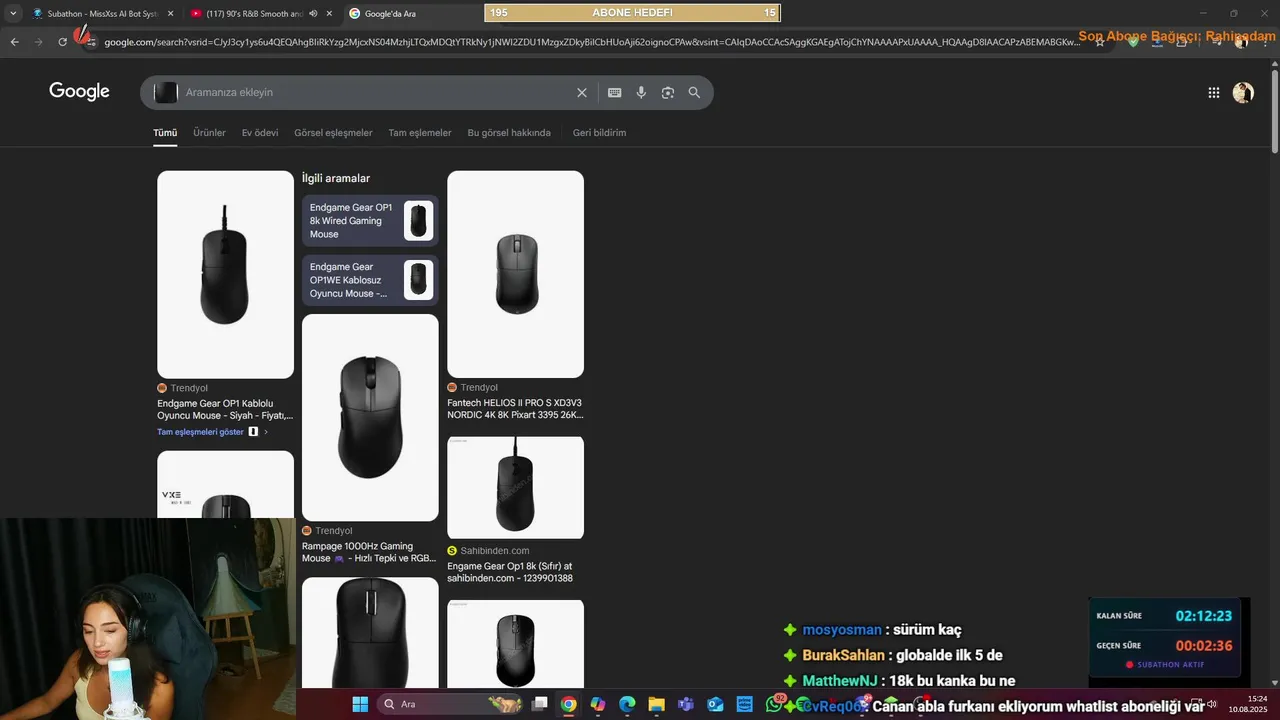The width and height of the screenshot is (1280, 720).
Task: Open the Google apps grid
Action: pos(1214,93)
